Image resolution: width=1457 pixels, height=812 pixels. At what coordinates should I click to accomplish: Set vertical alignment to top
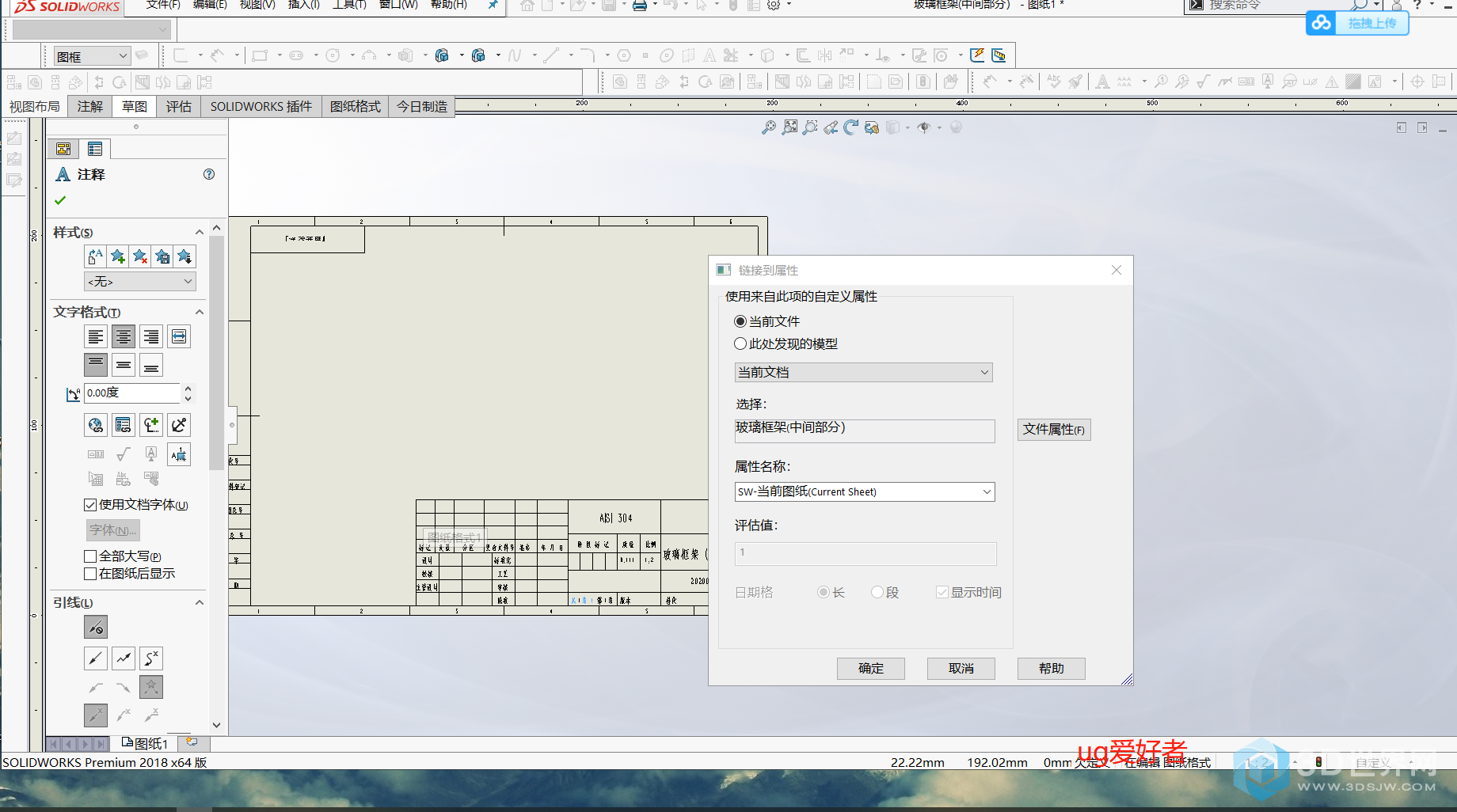click(x=96, y=365)
